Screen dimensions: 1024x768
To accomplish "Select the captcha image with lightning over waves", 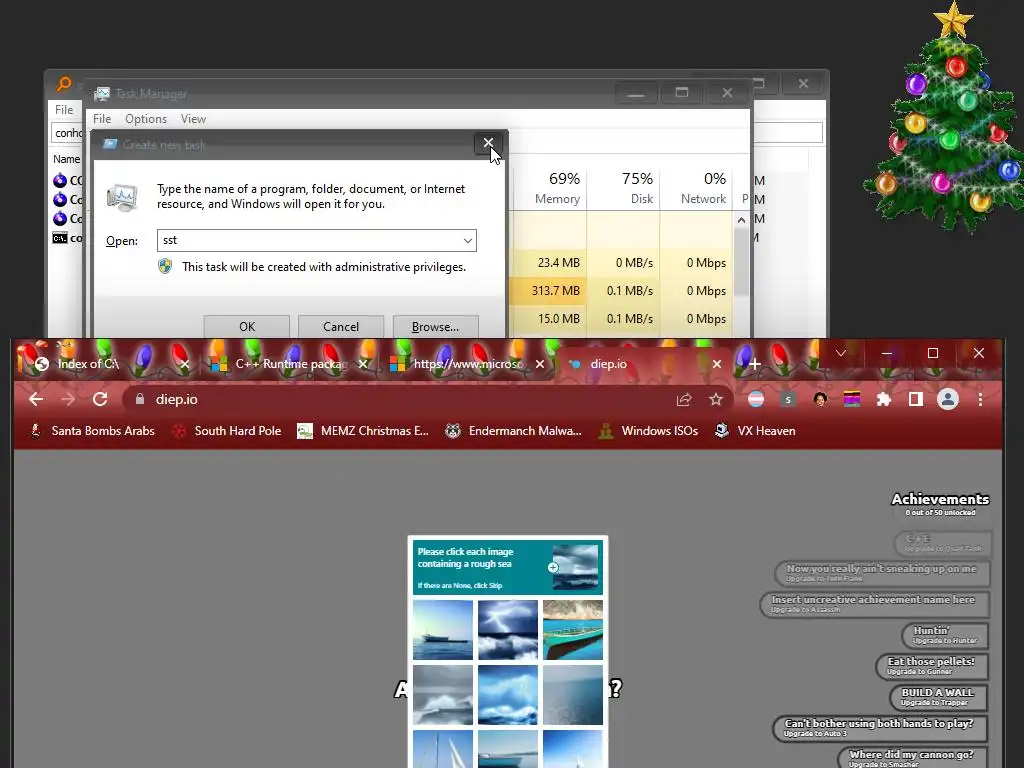I will pos(508,630).
